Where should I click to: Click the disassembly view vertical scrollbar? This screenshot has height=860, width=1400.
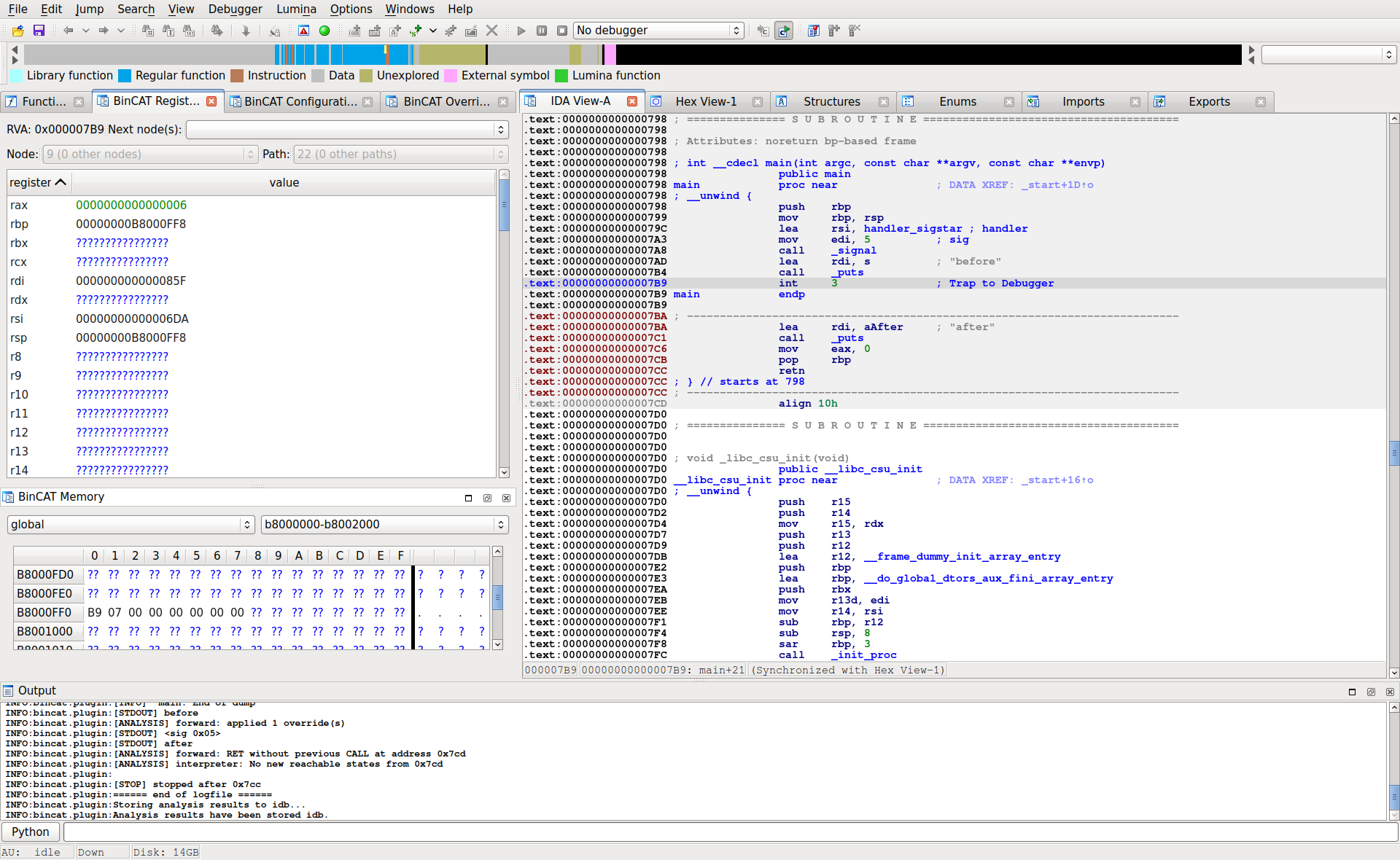1393,452
